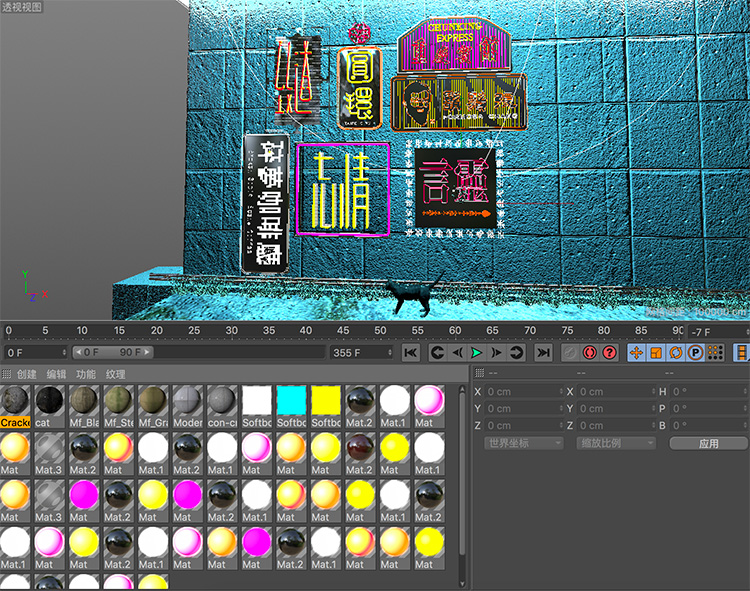
Task: Click the material manager grip icon
Action: tap(6, 374)
